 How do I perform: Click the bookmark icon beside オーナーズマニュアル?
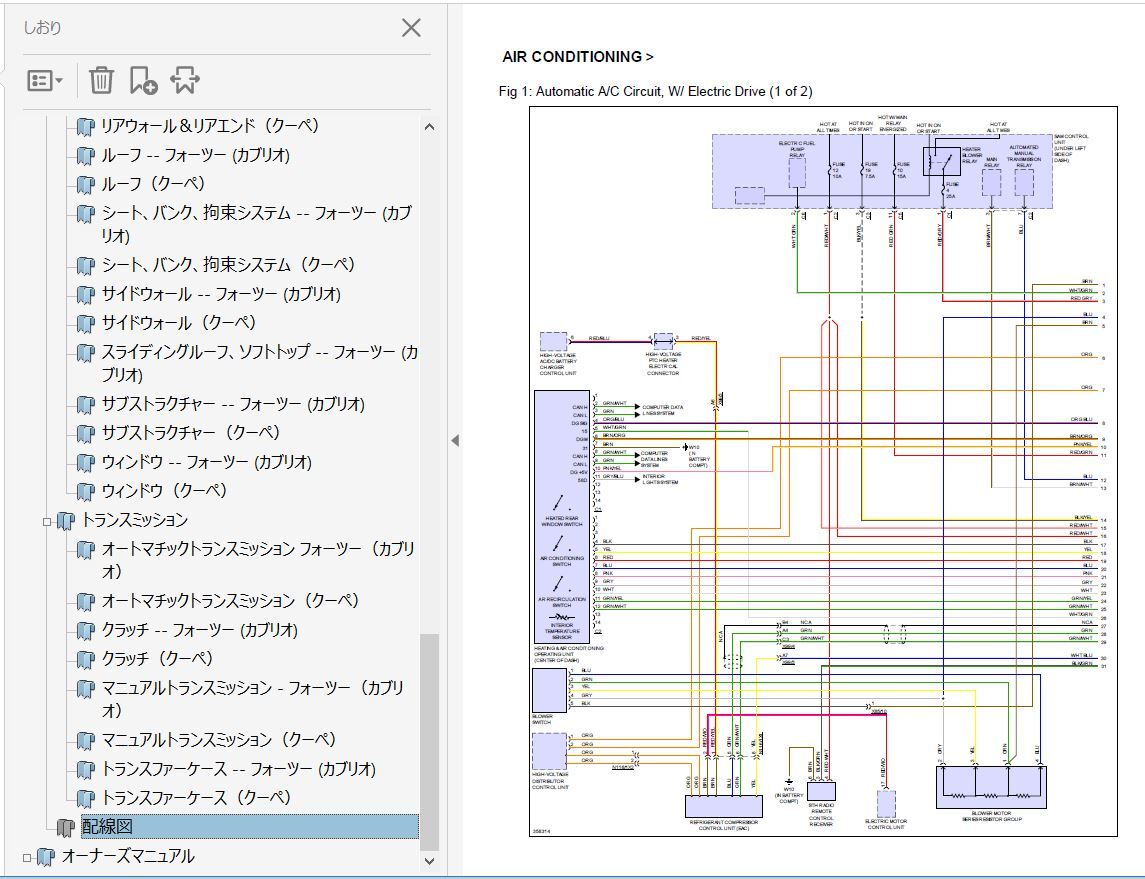tap(46, 857)
